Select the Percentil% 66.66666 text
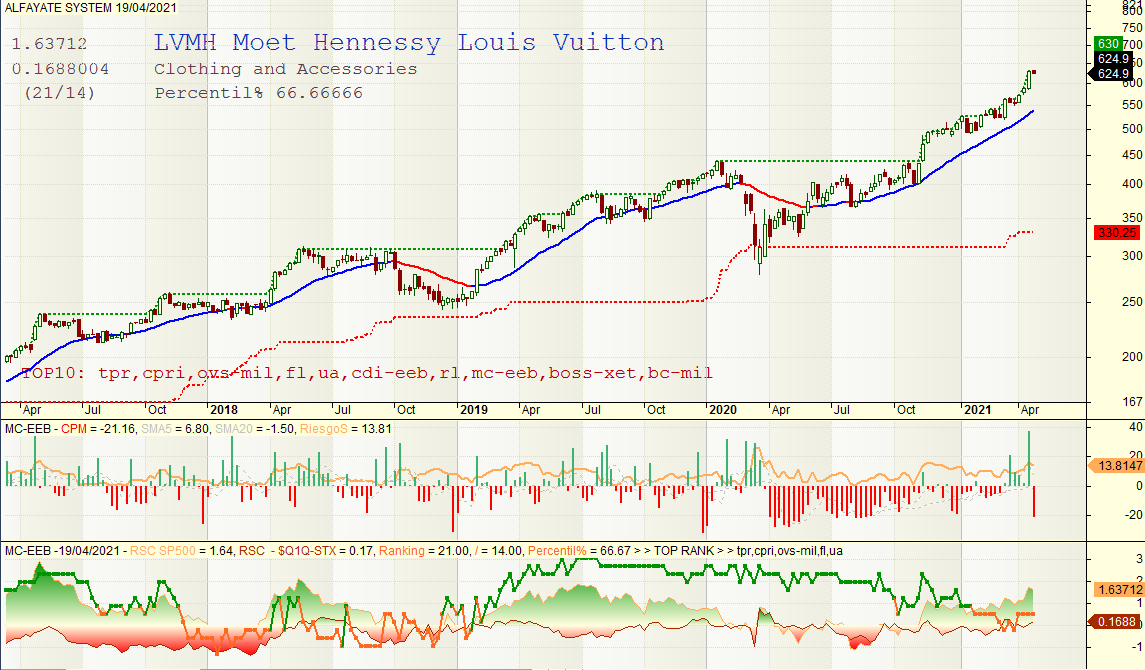The width and height of the screenshot is (1145, 670). (259, 93)
